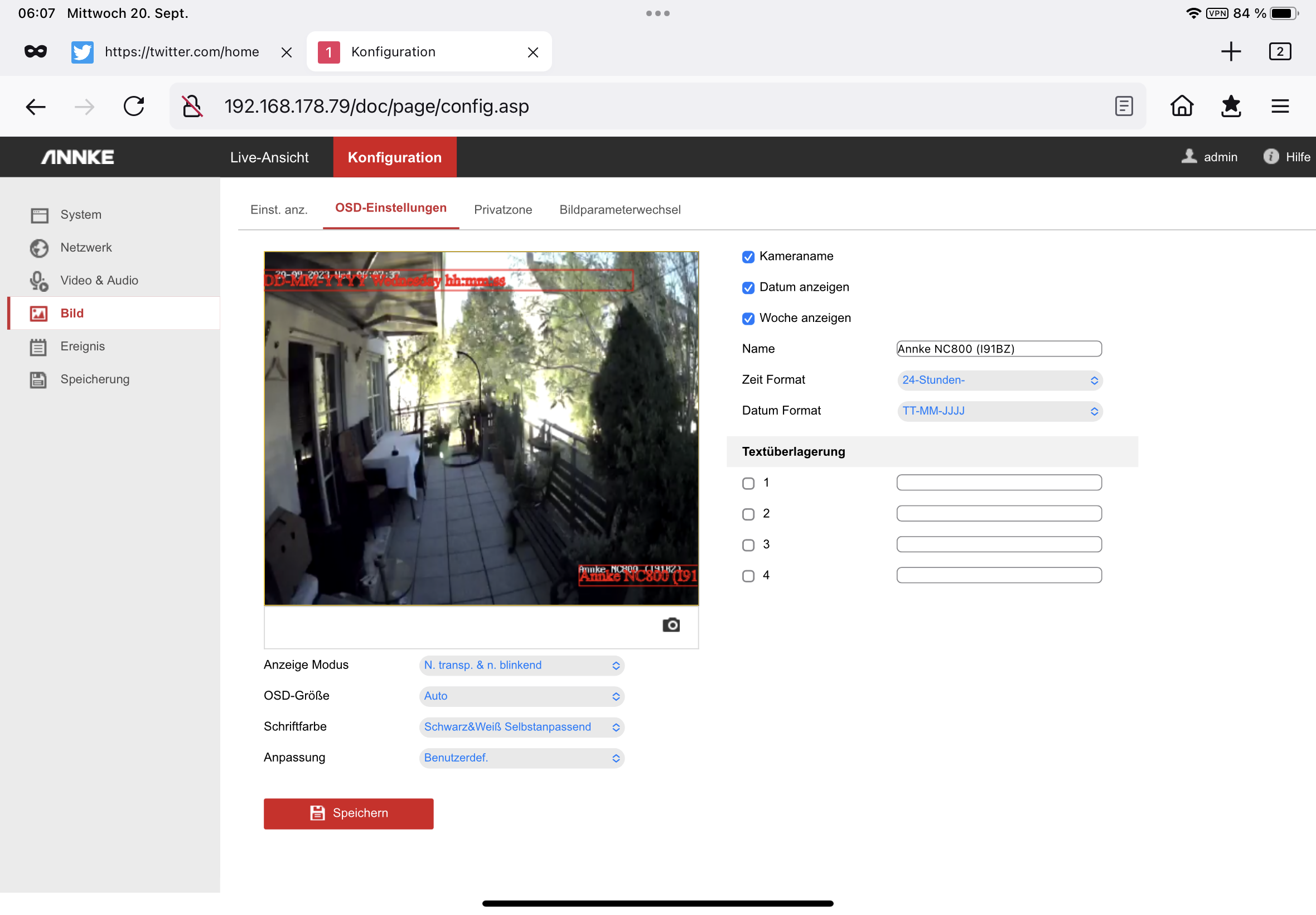The image size is (1316, 915).
Task: Click the snapshot camera icon below preview
Action: point(671,624)
